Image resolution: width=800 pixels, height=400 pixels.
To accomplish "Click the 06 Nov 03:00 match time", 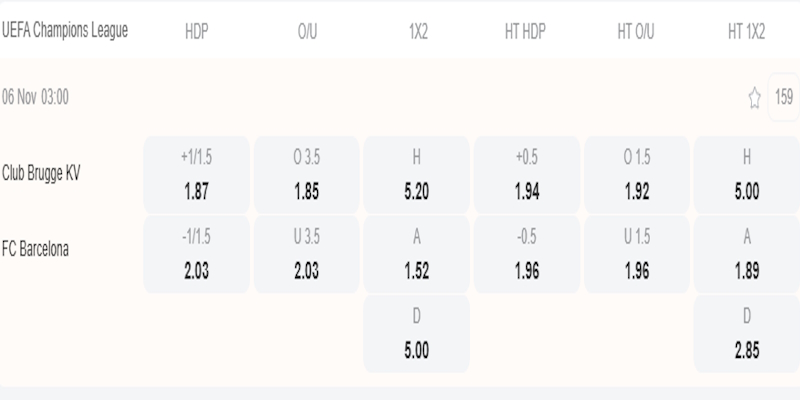I will pos(35,98).
